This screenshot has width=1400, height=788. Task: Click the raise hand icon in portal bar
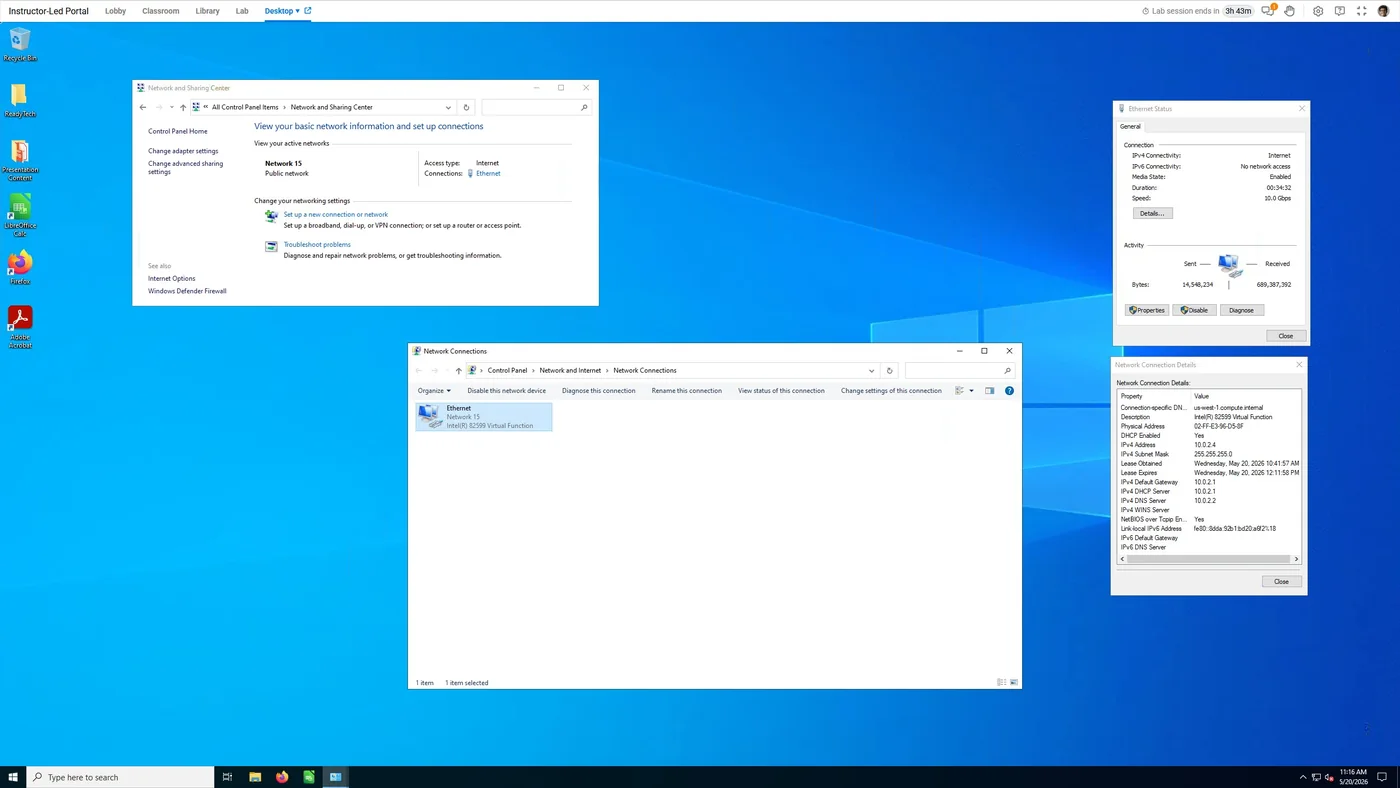[1290, 11]
